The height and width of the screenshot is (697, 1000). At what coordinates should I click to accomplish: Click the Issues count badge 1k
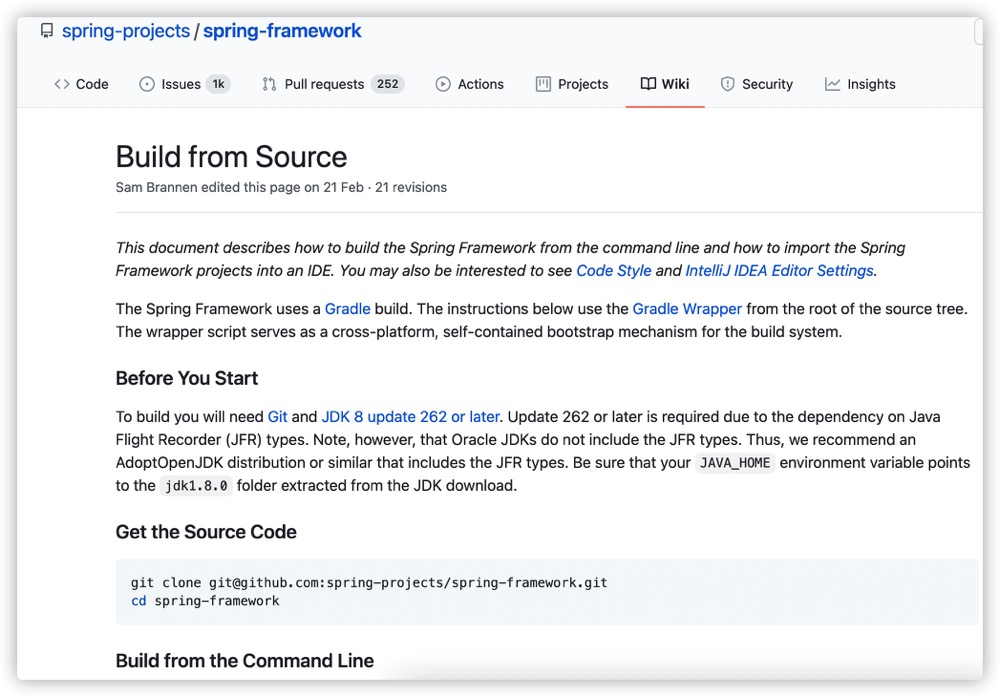218,84
